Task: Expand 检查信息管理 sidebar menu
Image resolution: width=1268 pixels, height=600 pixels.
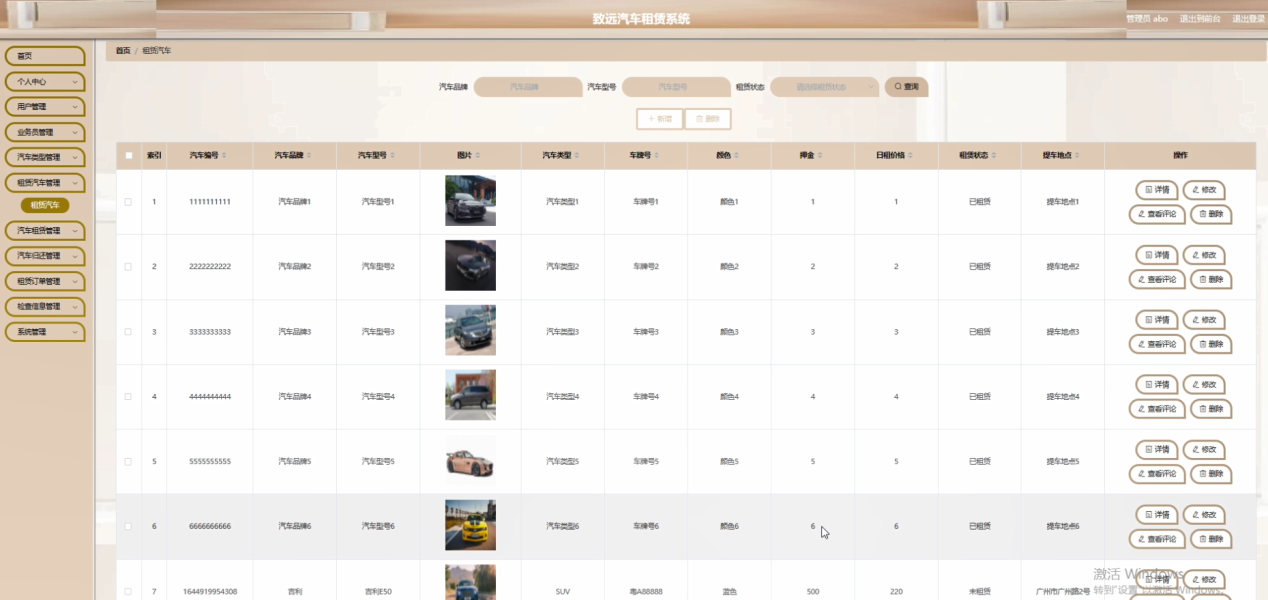Action: pyautogui.click(x=45, y=306)
